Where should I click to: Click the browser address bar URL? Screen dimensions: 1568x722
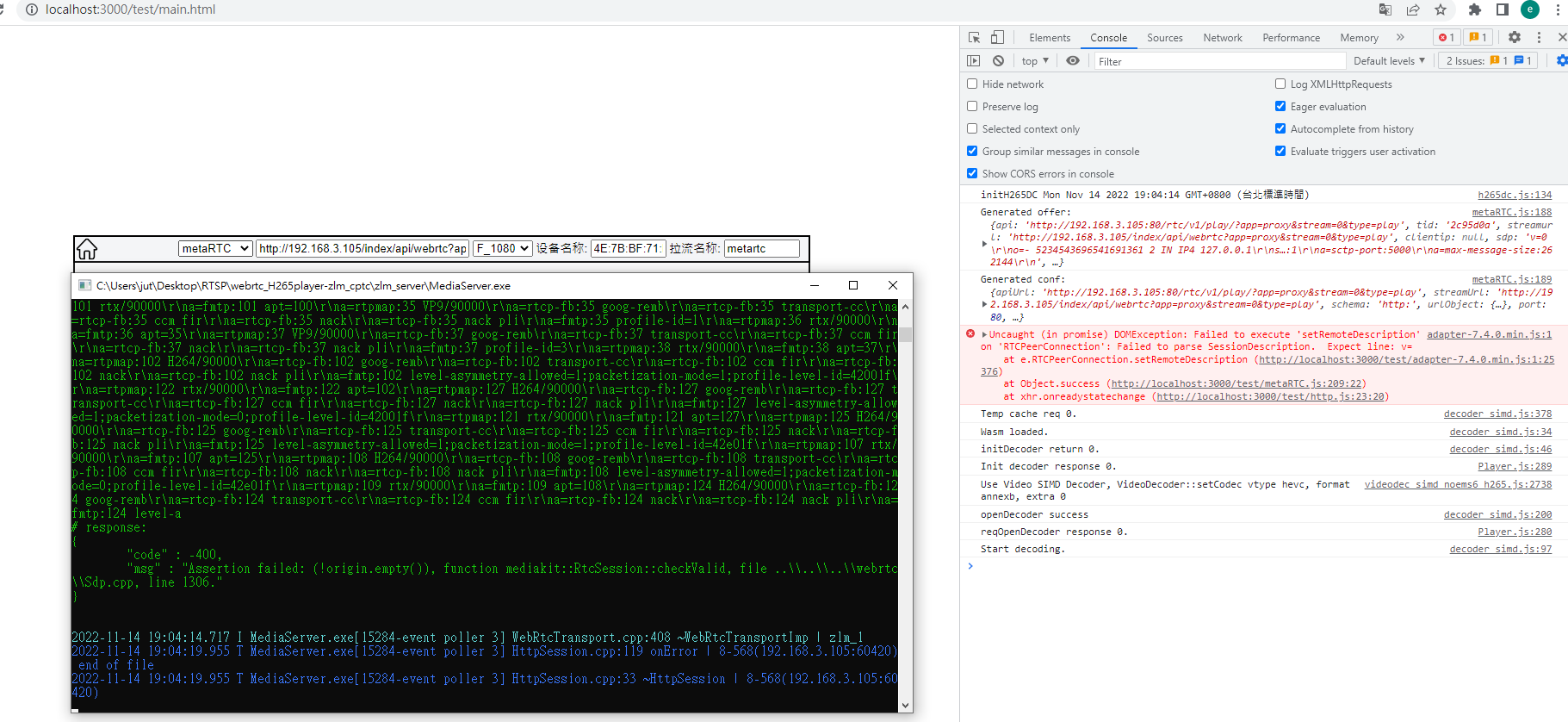pyautogui.click(x=130, y=9)
